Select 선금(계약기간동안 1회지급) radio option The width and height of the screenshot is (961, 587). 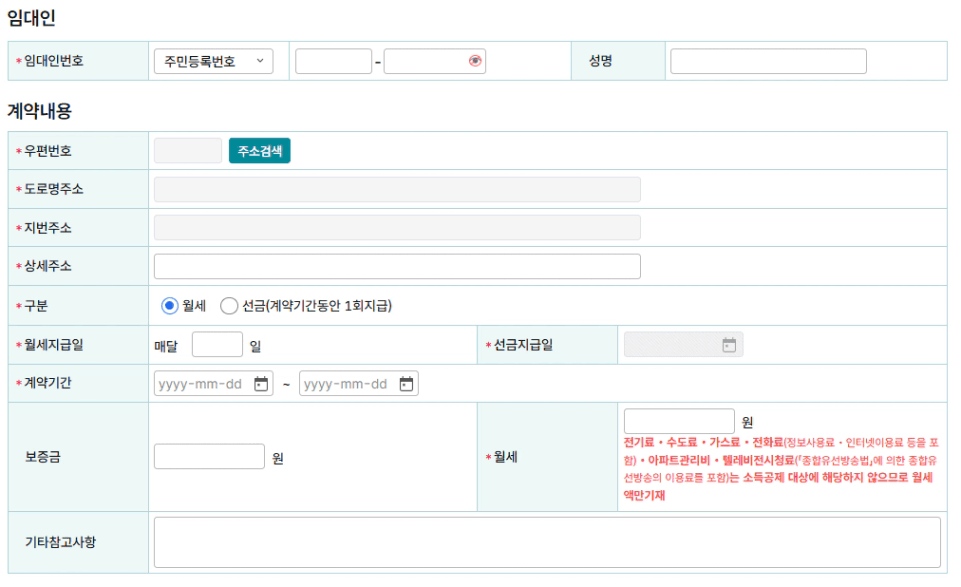229,305
